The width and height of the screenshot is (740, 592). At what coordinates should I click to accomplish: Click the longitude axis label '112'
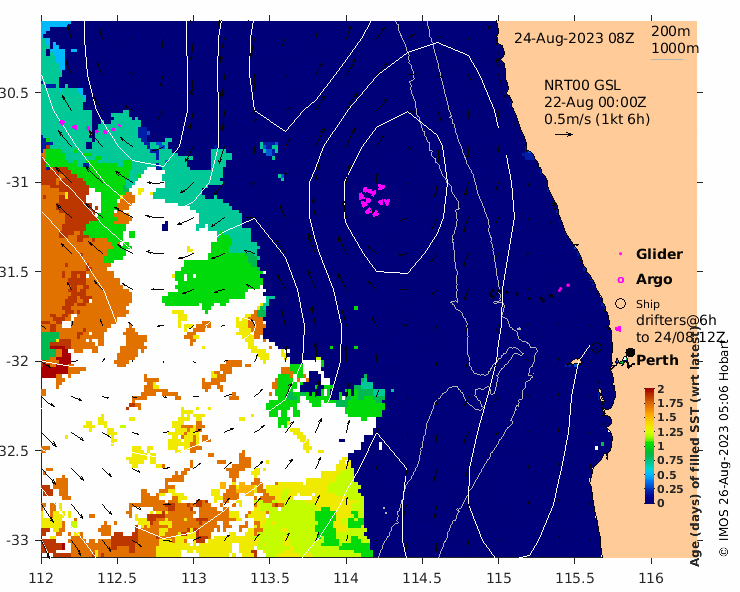(x=41, y=578)
